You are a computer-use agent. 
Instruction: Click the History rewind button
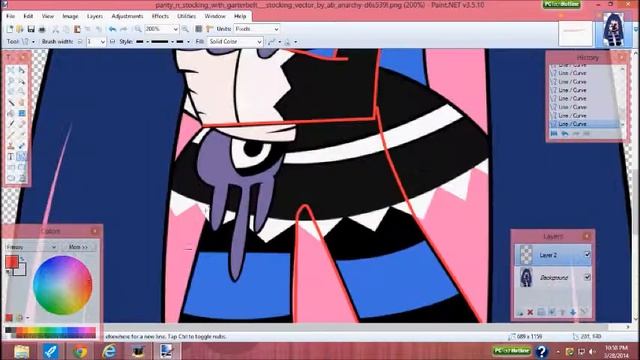click(554, 133)
